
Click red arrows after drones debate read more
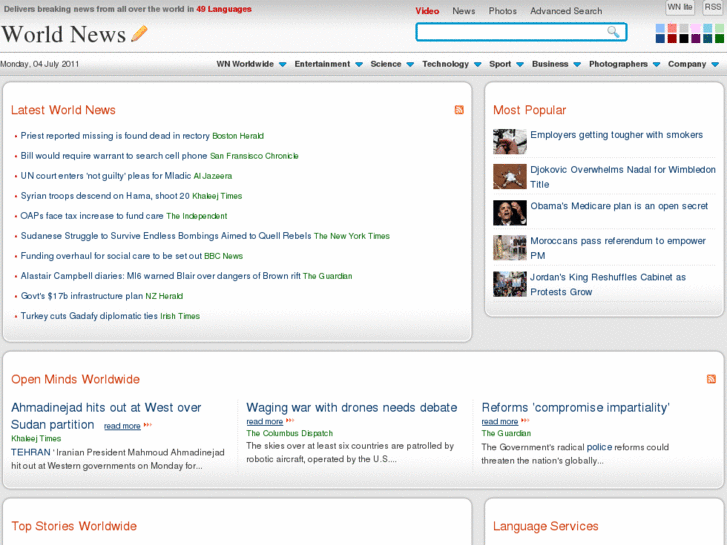pyautogui.click(x=290, y=420)
